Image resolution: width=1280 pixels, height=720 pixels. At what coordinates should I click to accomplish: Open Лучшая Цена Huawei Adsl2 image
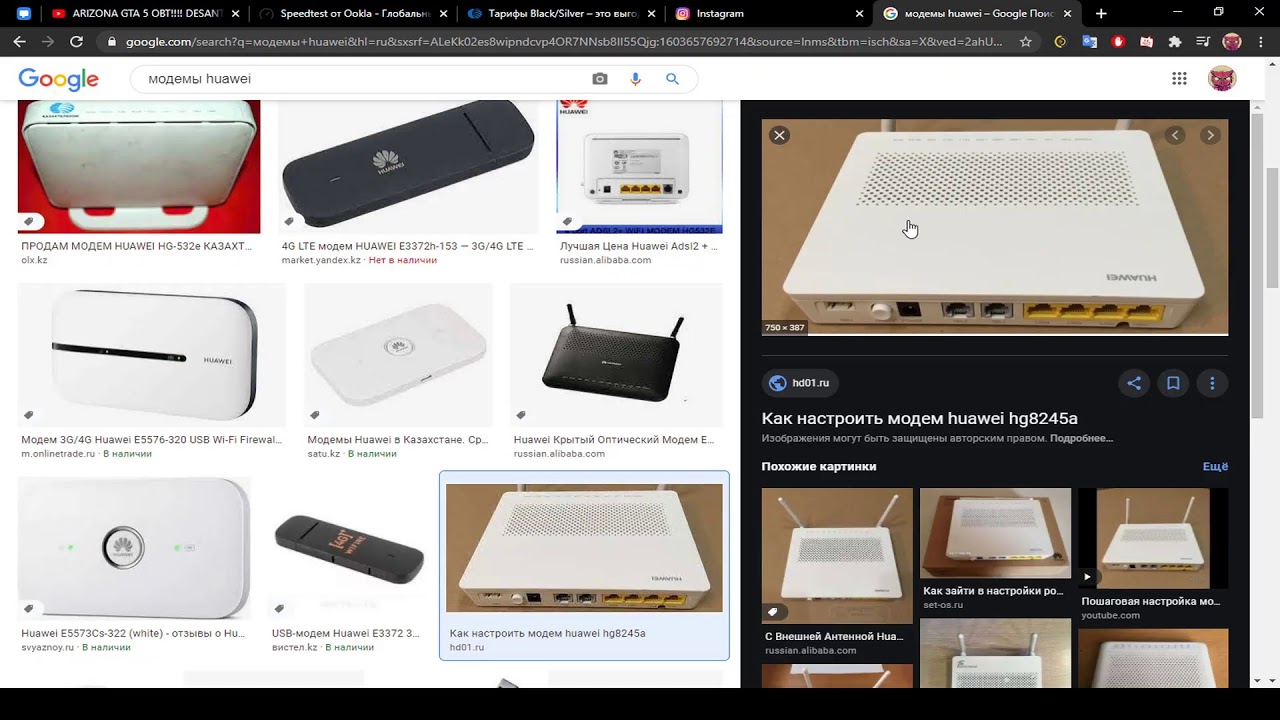point(639,167)
